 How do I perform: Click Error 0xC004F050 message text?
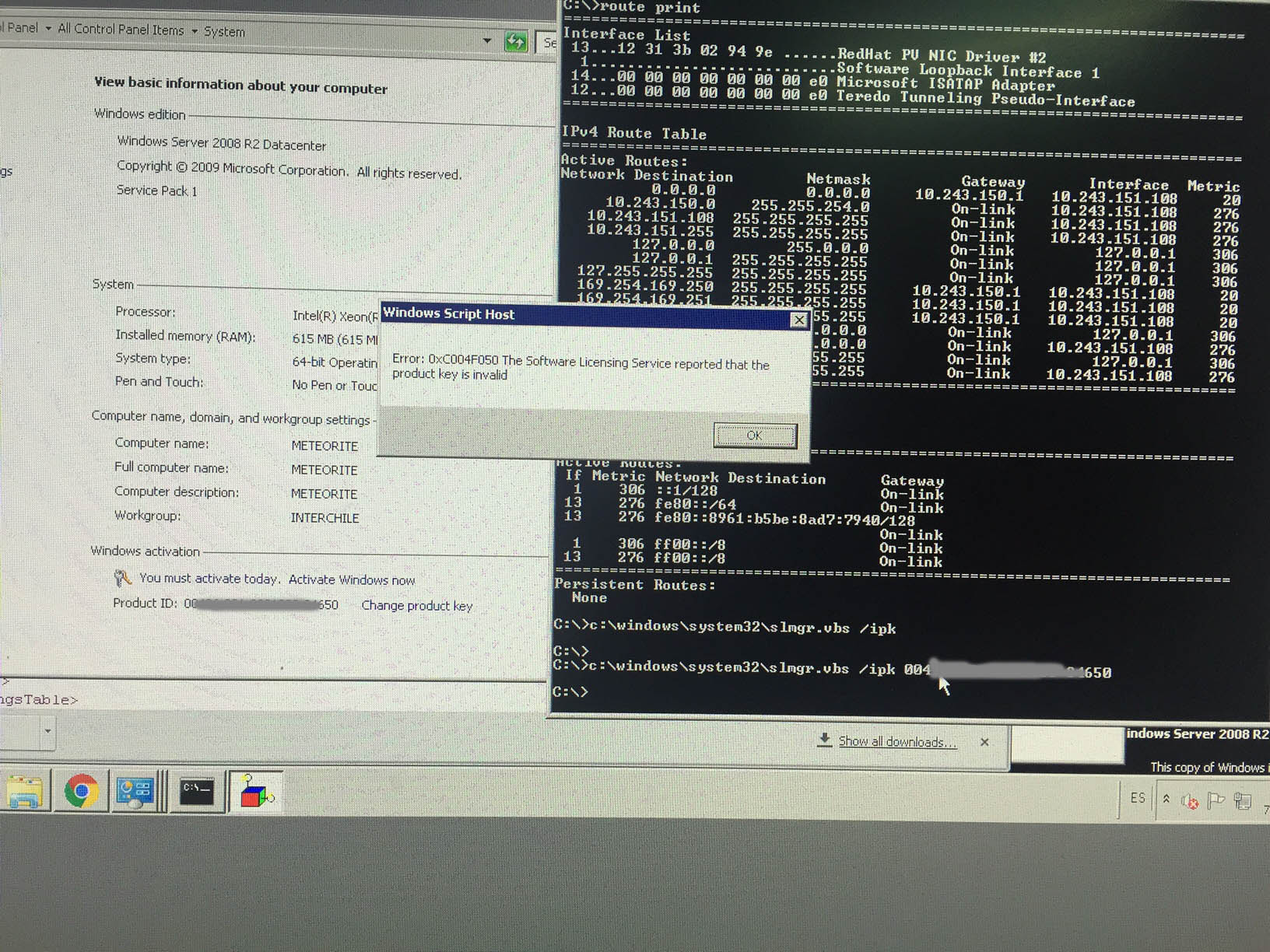coord(581,367)
